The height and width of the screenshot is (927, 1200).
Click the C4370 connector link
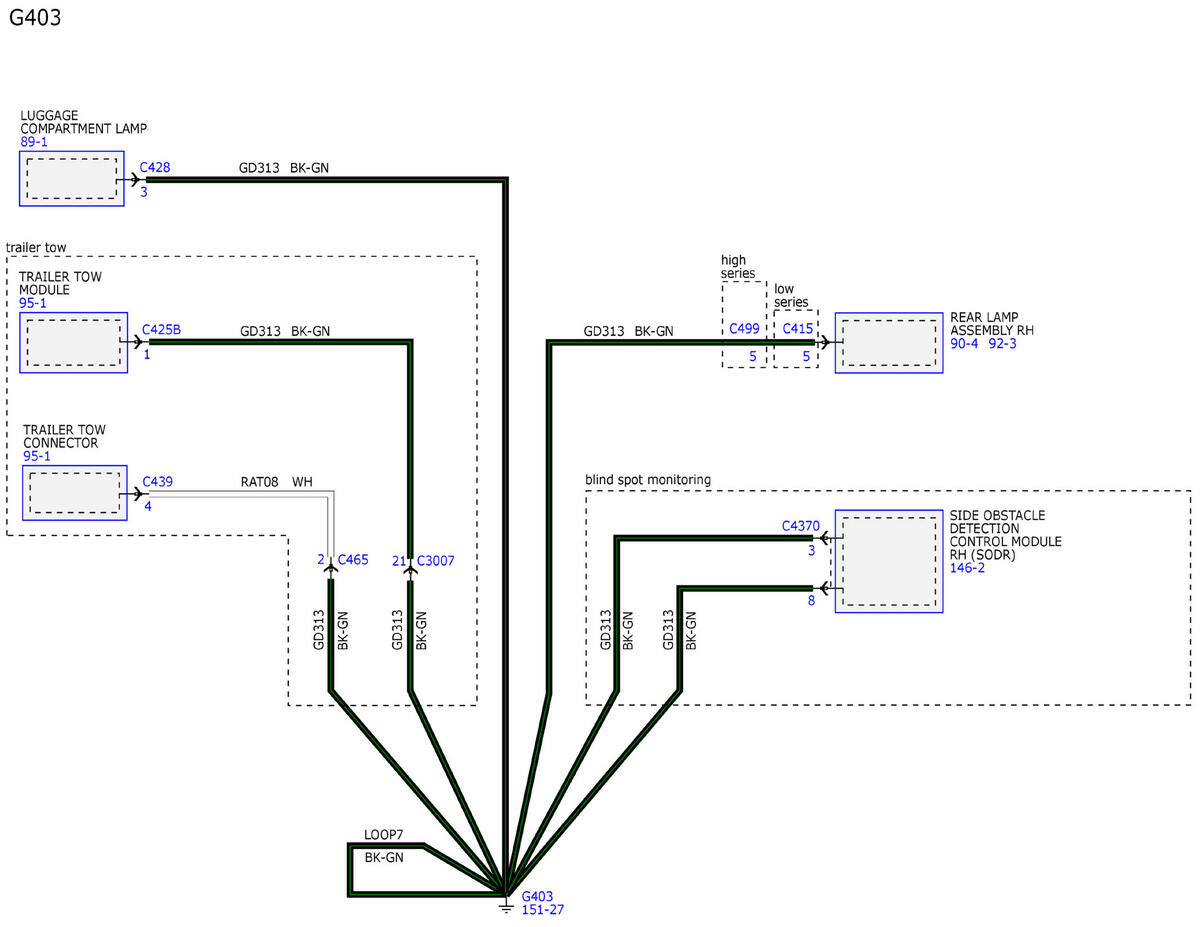[x=801, y=525]
